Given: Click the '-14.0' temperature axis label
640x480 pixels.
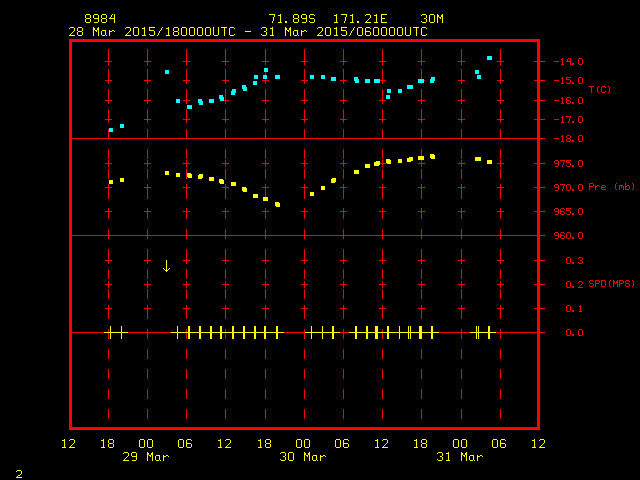Looking at the screenshot, I should point(568,62).
